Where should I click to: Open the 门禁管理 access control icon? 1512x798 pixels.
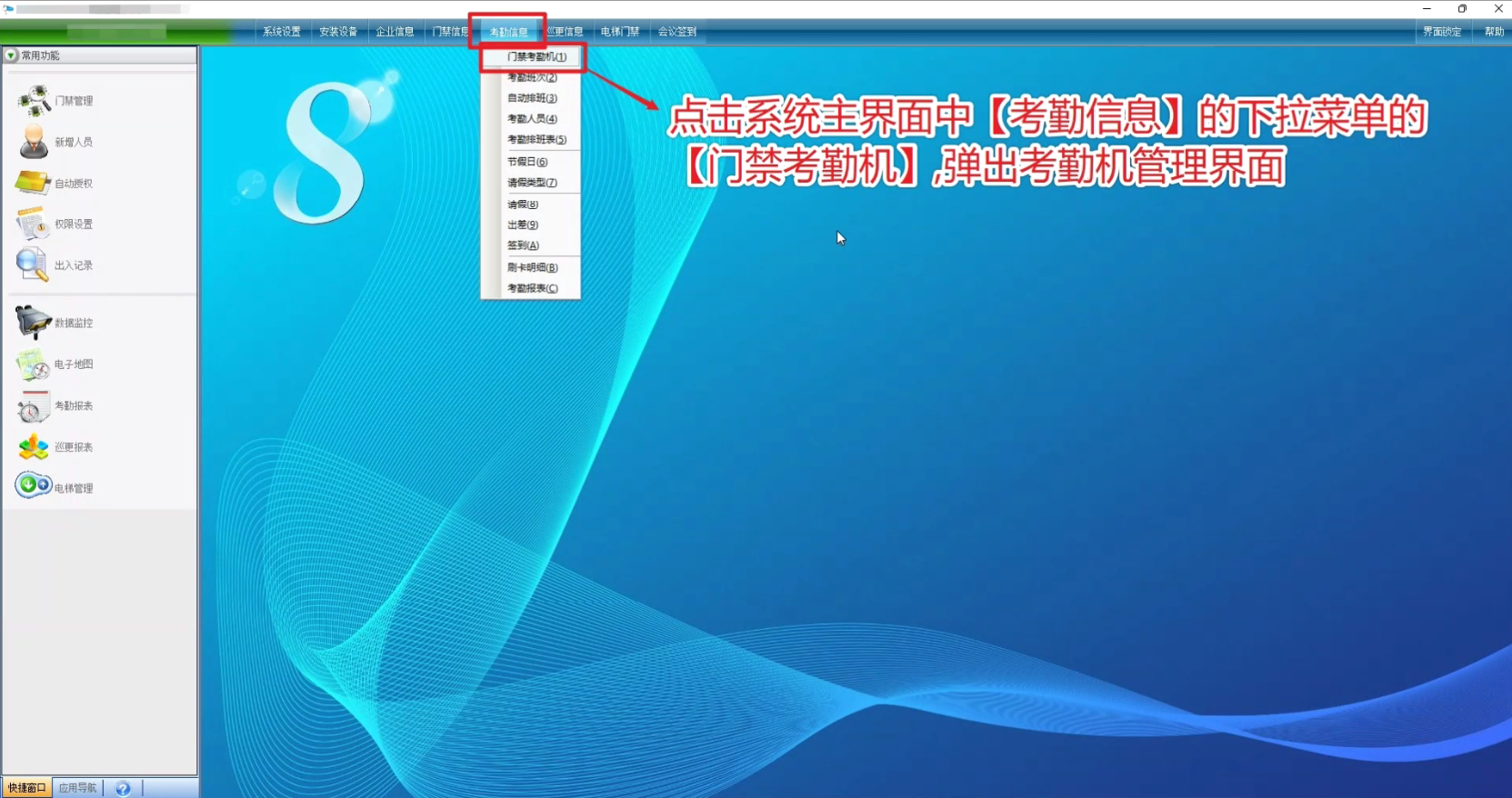34,101
